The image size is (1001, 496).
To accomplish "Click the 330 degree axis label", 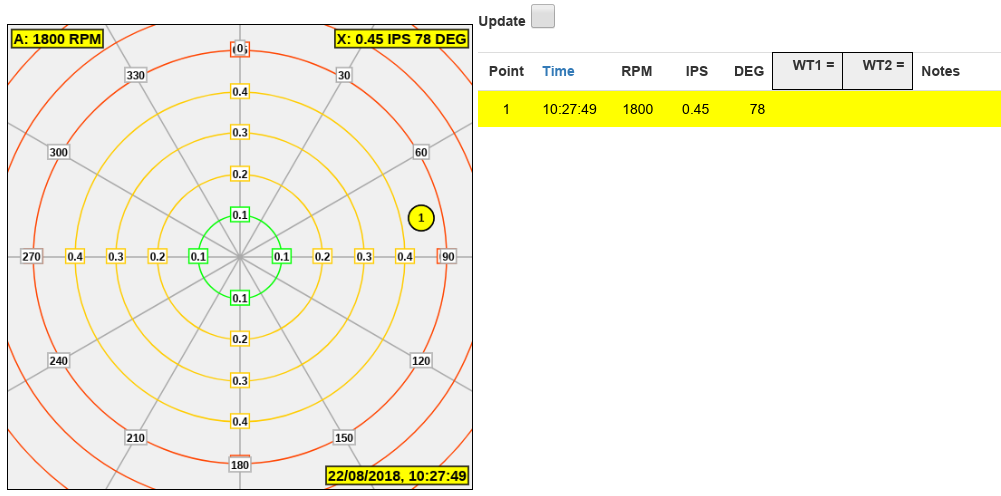I will click(135, 75).
